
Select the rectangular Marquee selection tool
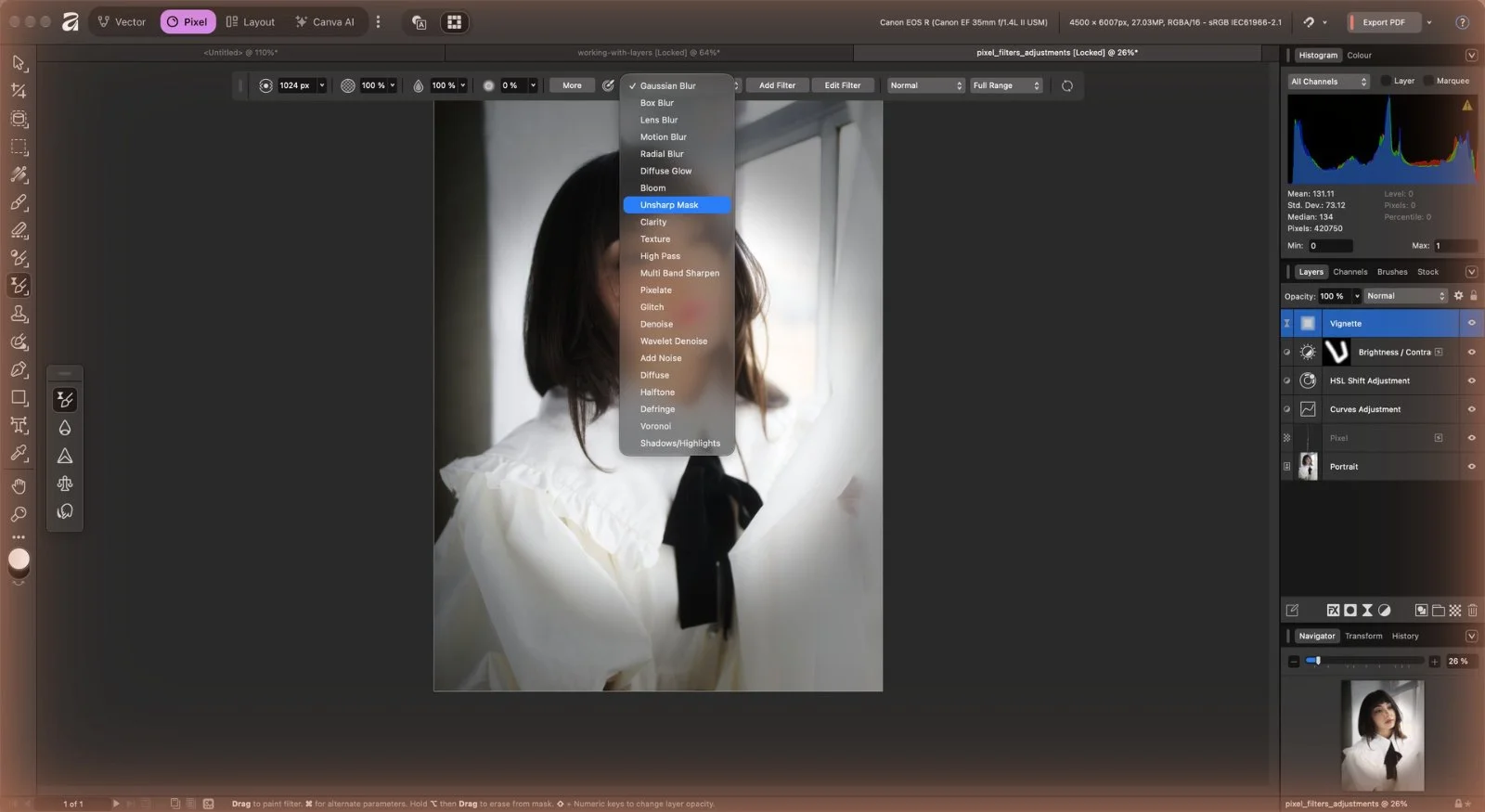19,147
